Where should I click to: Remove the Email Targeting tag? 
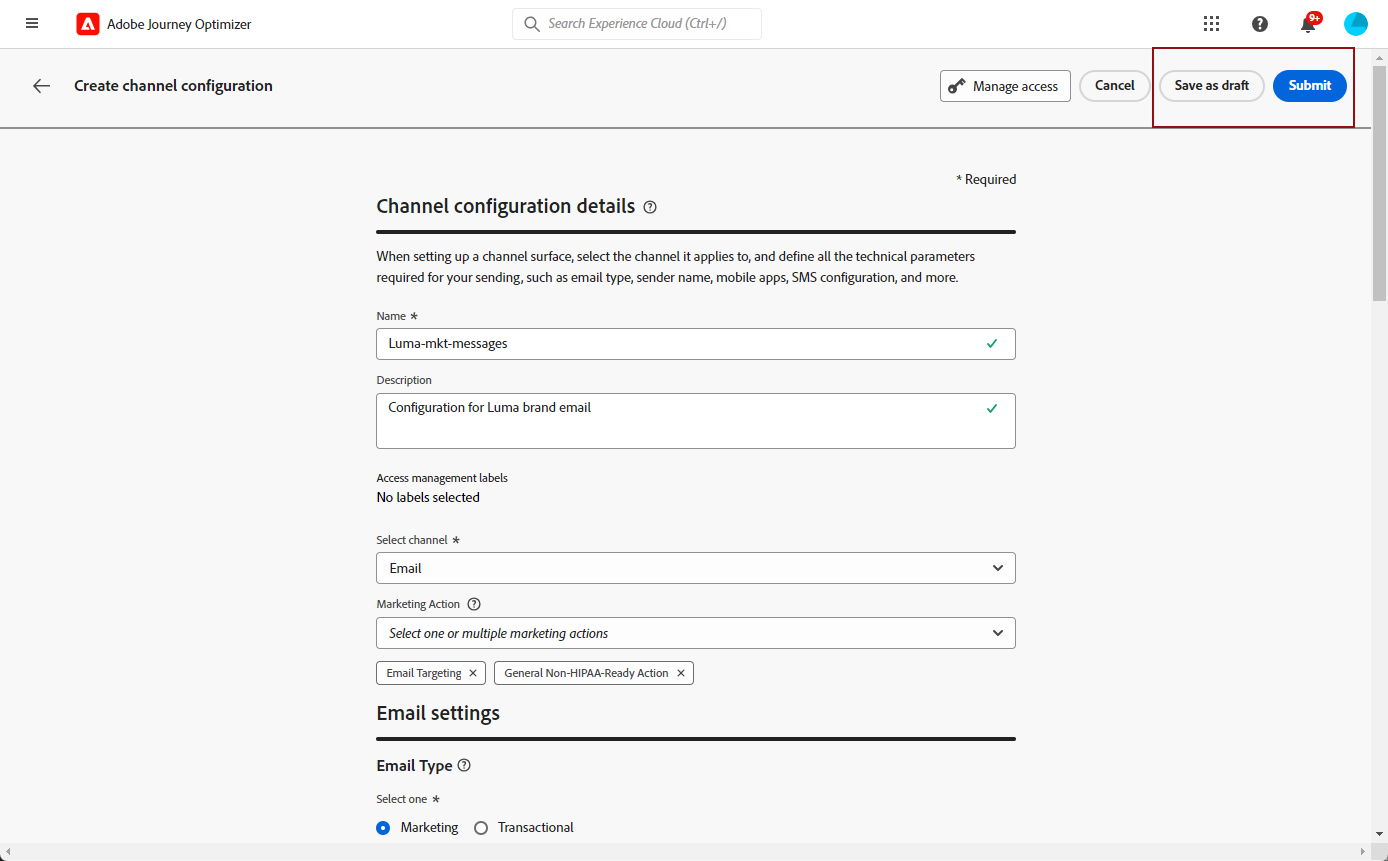point(473,673)
